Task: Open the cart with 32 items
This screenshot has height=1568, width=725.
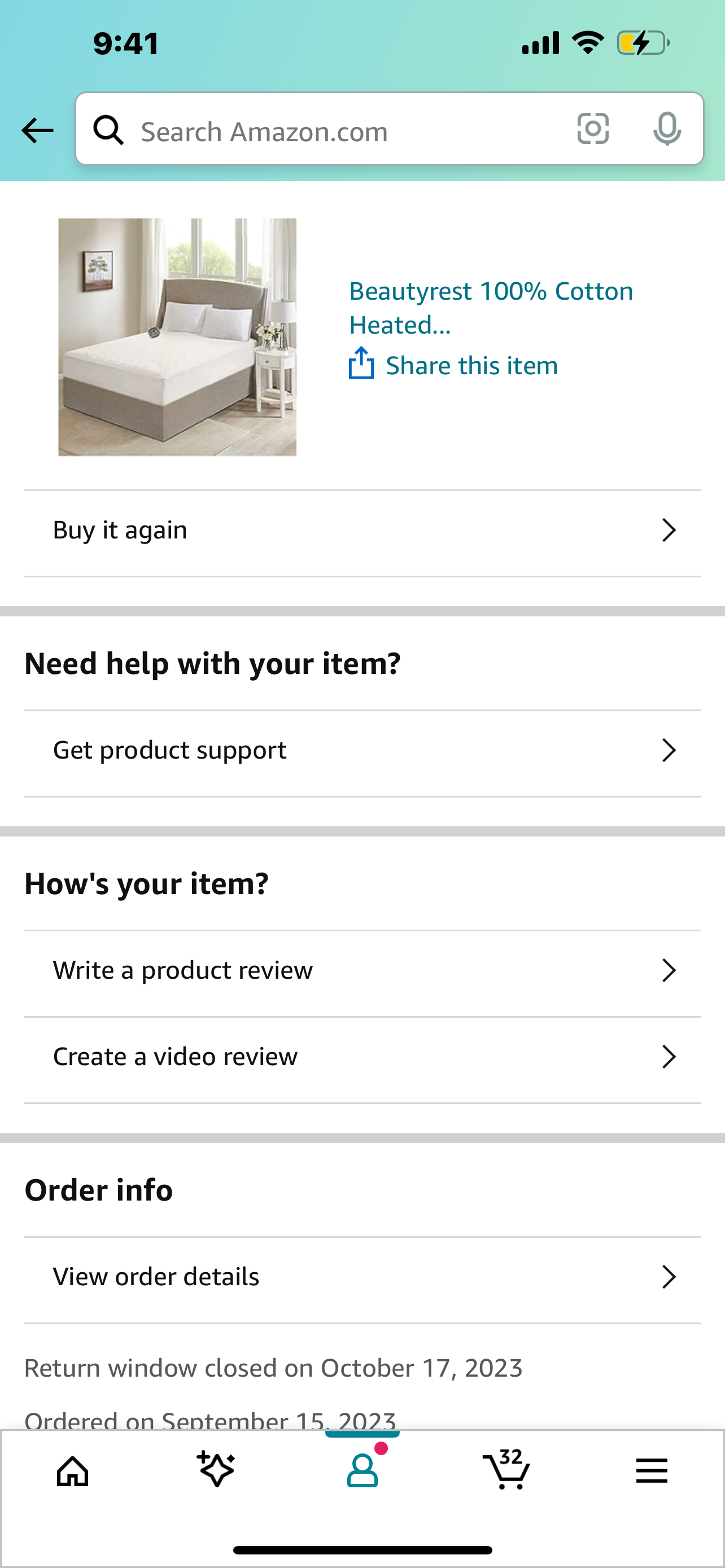Action: 506,1469
